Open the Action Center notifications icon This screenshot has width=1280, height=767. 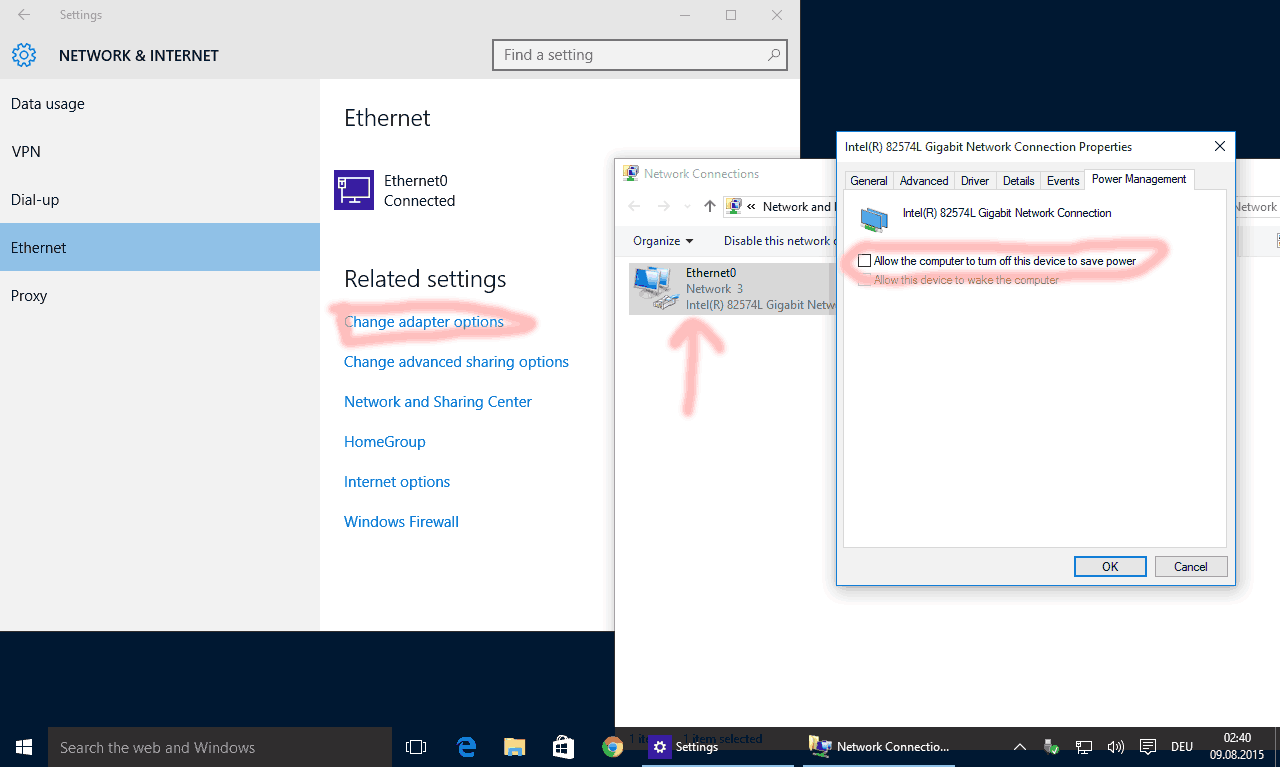tap(1148, 747)
